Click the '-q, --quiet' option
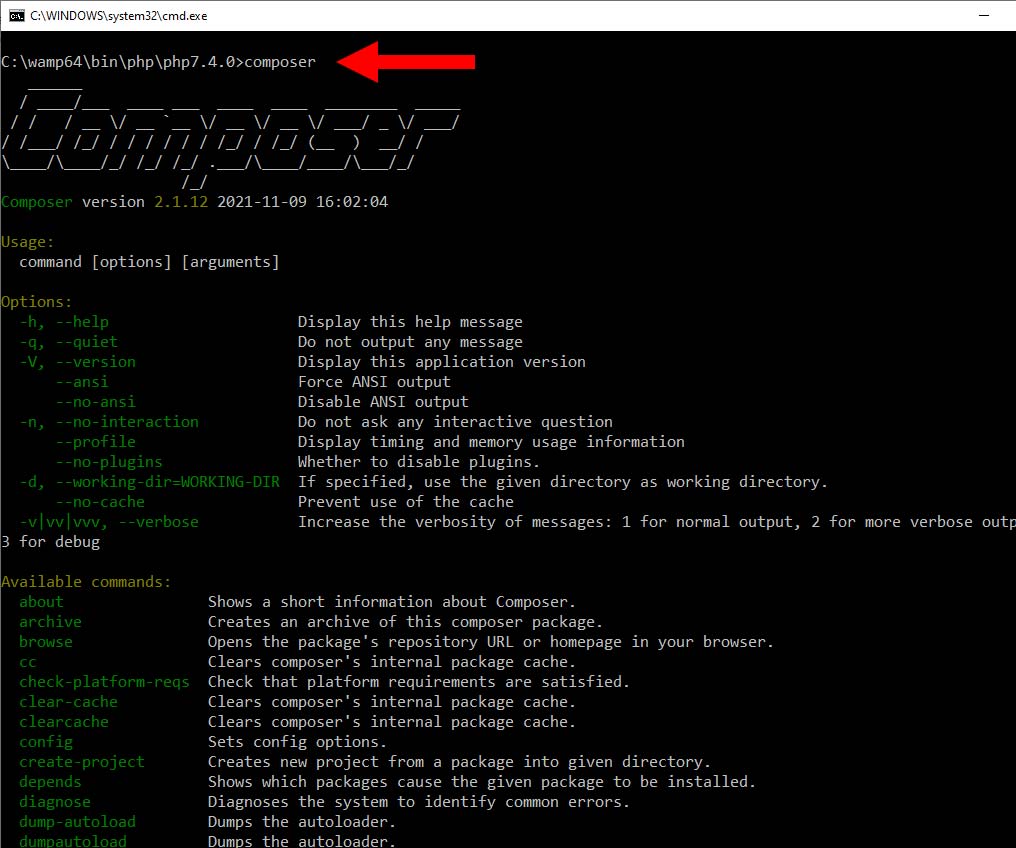 point(69,342)
